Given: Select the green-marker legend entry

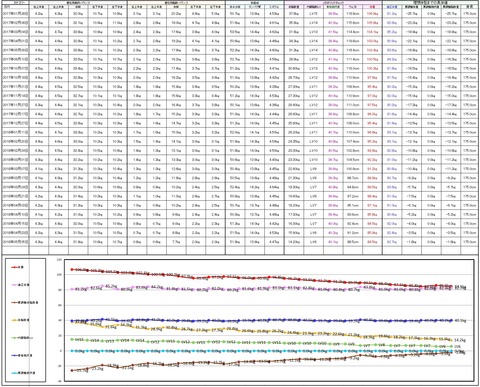Looking at the screenshot, I should point(22,338).
